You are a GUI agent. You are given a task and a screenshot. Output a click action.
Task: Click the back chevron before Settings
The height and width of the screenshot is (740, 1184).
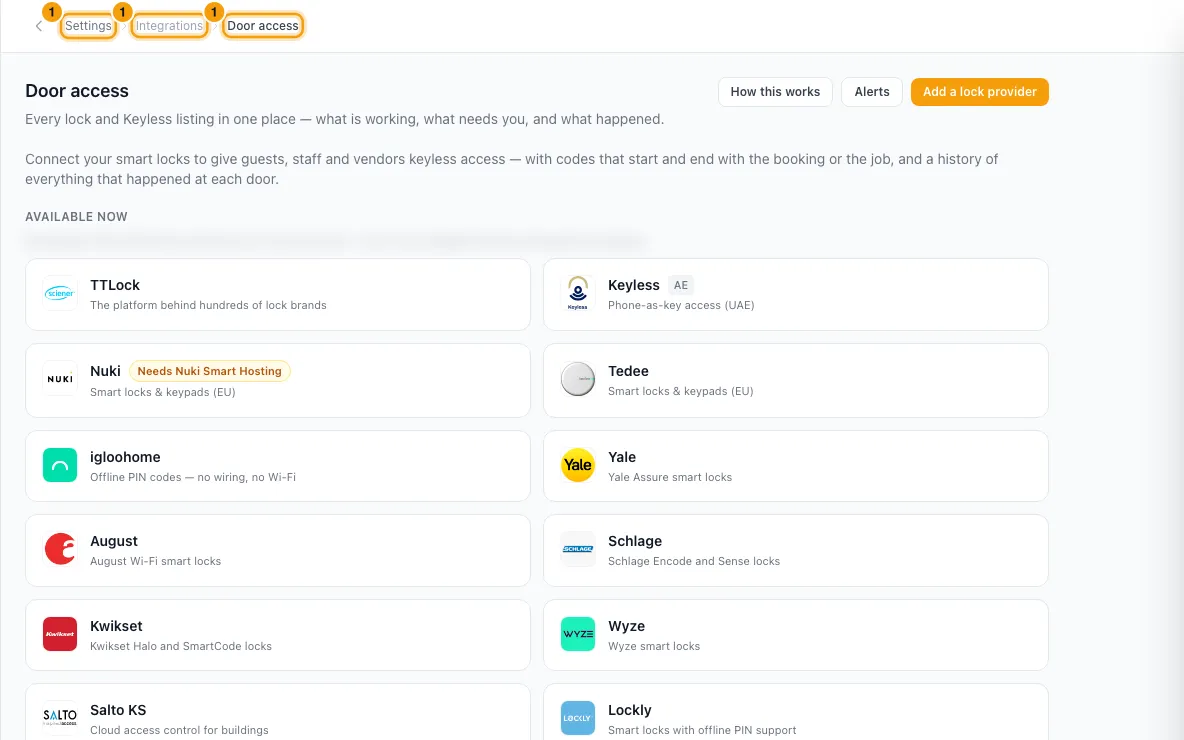coord(39,26)
